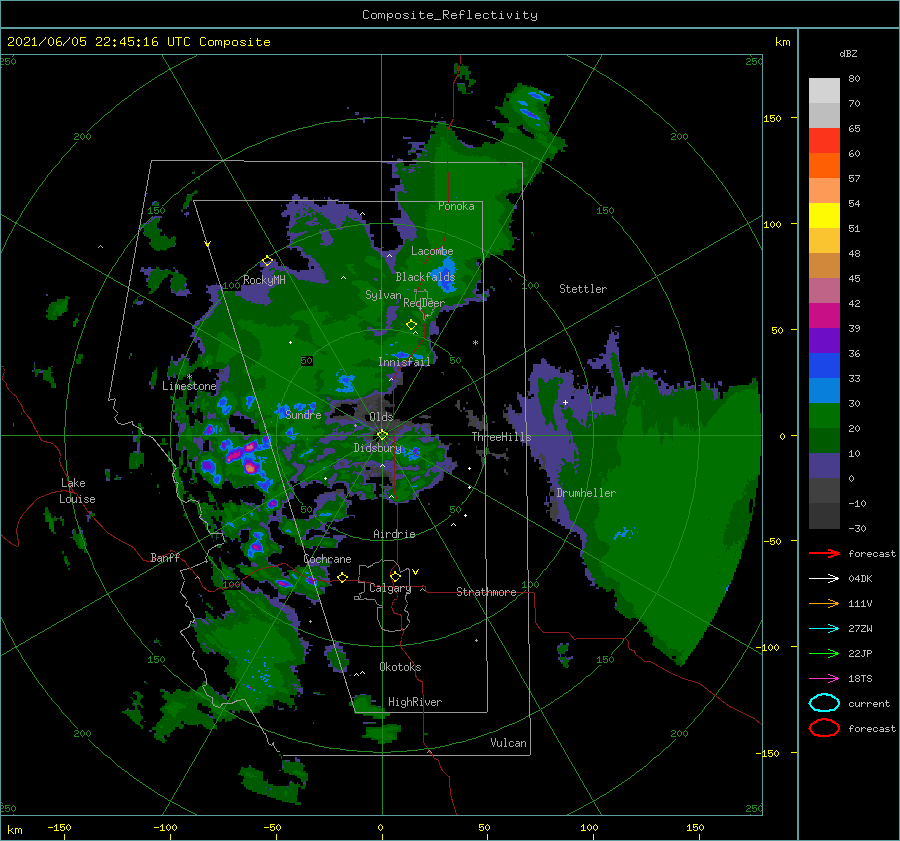900x841 pixels.
Task: Click the Stettler city label
Action: click(x=583, y=289)
